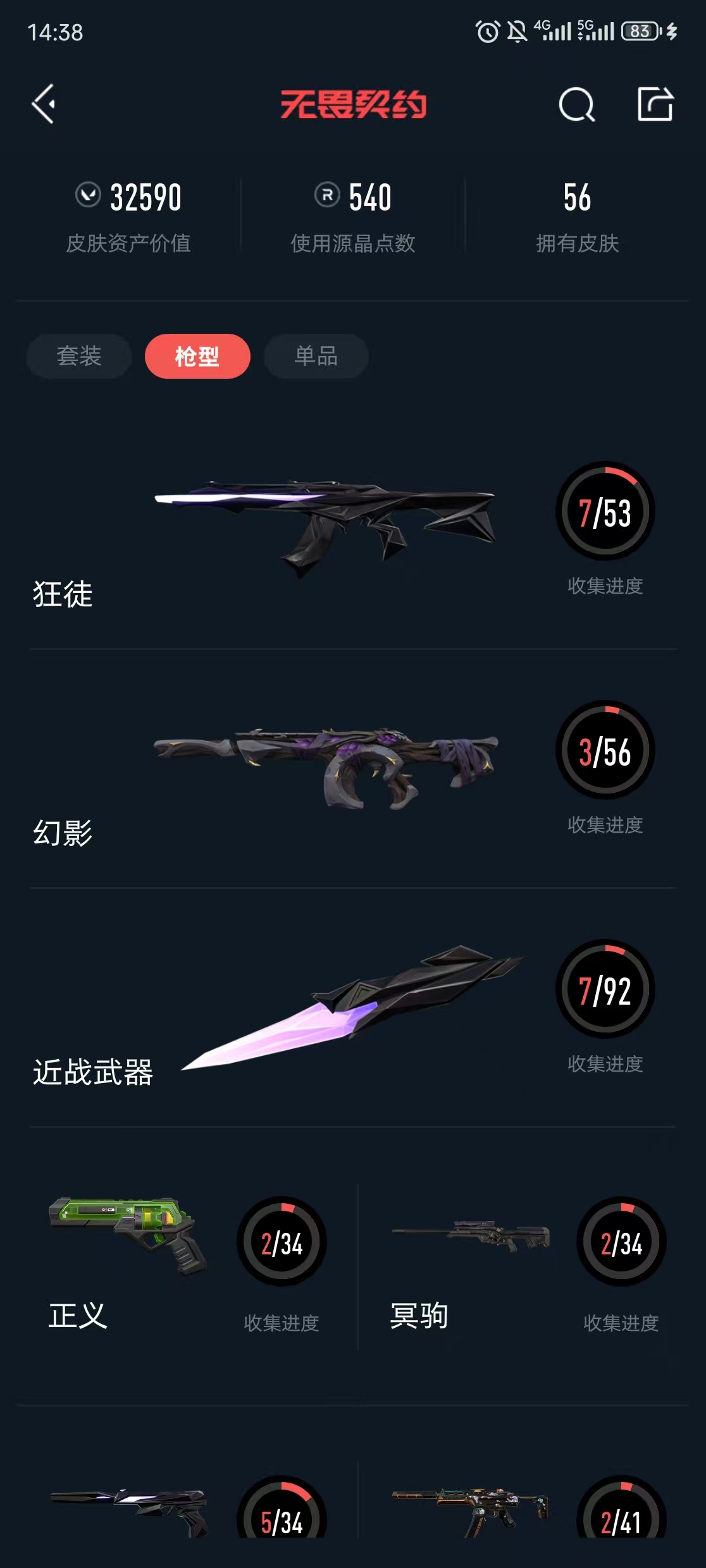Switch to the 套装 tab
The height and width of the screenshot is (1568, 706).
tap(79, 356)
